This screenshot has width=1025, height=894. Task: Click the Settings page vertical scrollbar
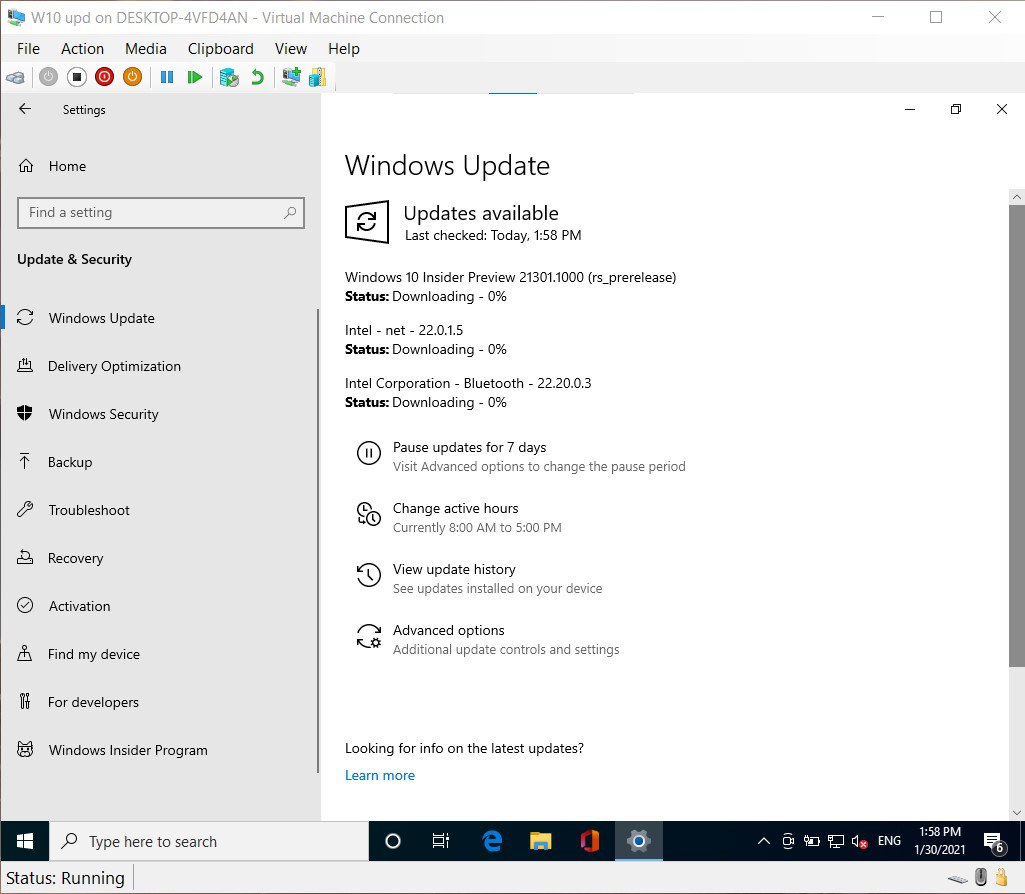point(1017,436)
